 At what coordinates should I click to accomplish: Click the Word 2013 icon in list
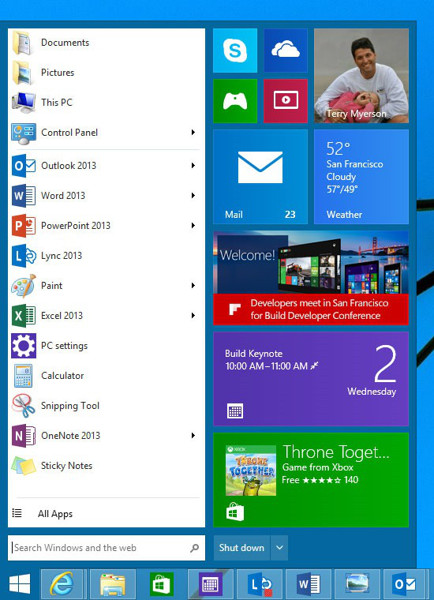click(23, 196)
